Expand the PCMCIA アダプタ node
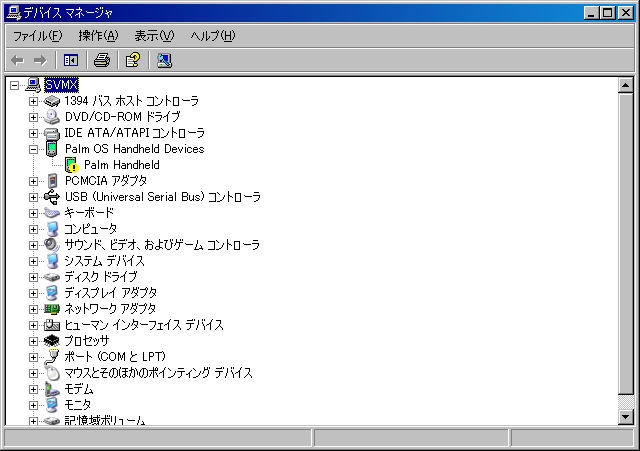The image size is (640, 451). pyautogui.click(x=33, y=181)
